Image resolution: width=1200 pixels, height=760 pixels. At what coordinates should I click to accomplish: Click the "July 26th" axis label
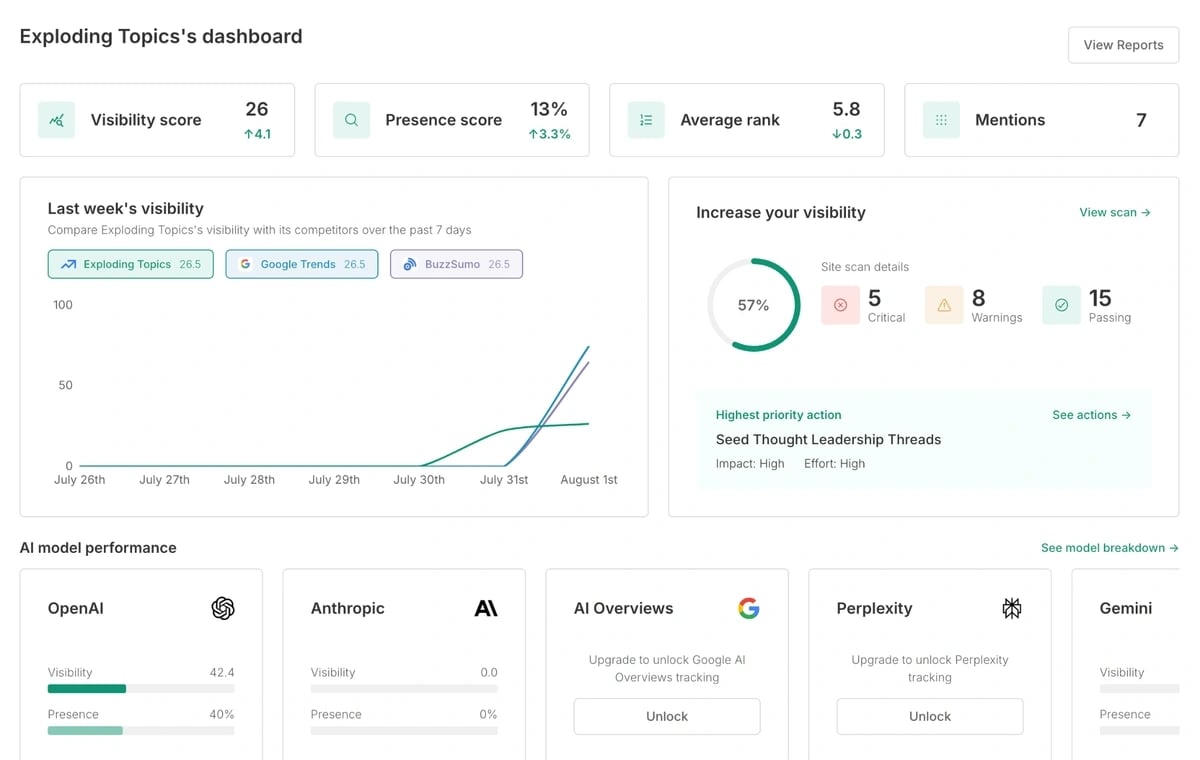[x=79, y=480]
